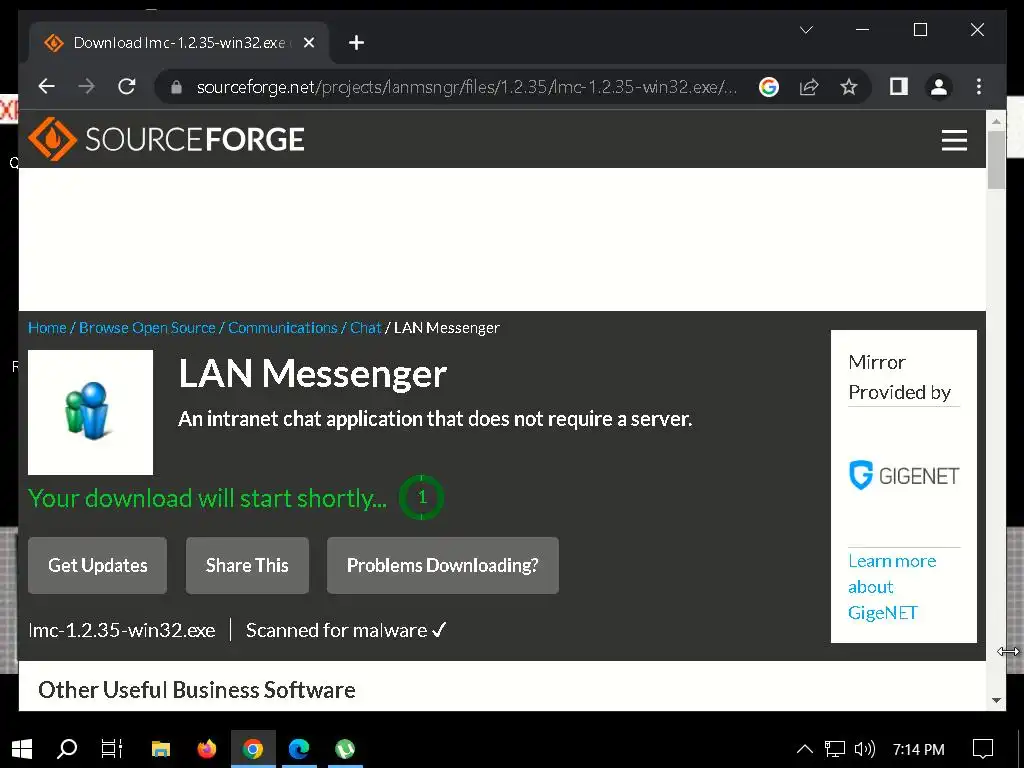This screenshot has width=1024, height=768.
Task: Open Chrome side panel
Action: coord(899,87)
